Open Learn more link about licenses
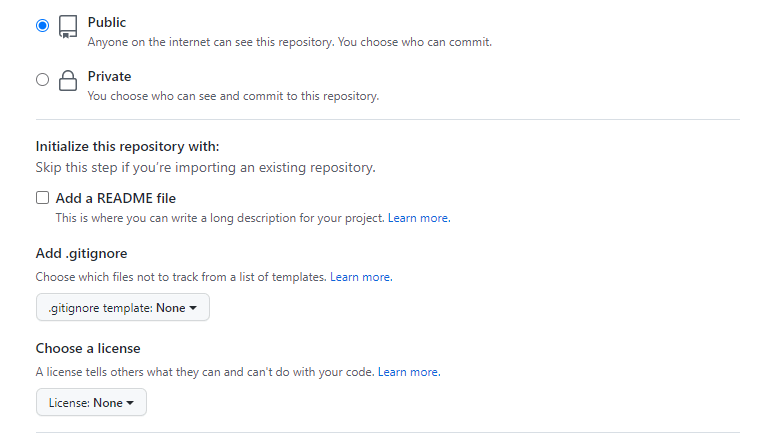 pyautogui.click(x=408, y=372)
